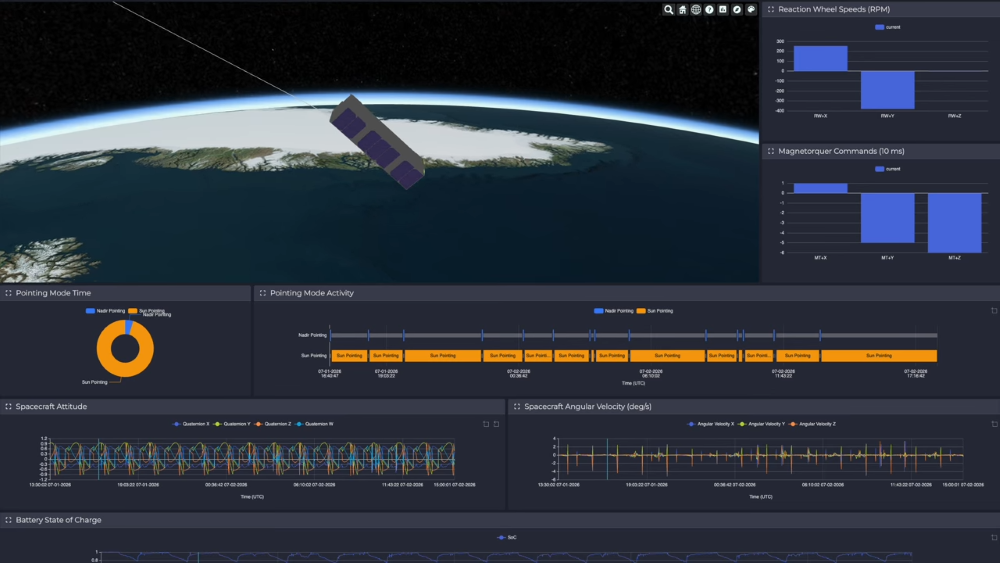Viewport: 1000px width, 563px height.
Task: Select the MT+Y bar in Magnetorquer chart
Action: point(888,218)
